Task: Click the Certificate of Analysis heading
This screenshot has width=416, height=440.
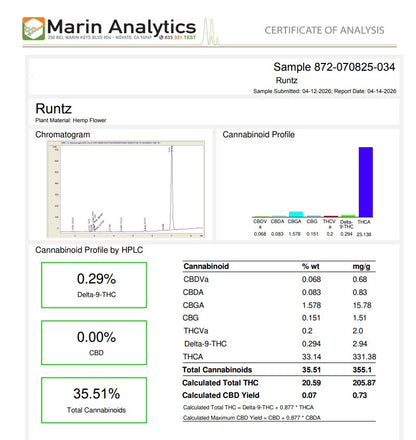Action: [x=324, y=30]
